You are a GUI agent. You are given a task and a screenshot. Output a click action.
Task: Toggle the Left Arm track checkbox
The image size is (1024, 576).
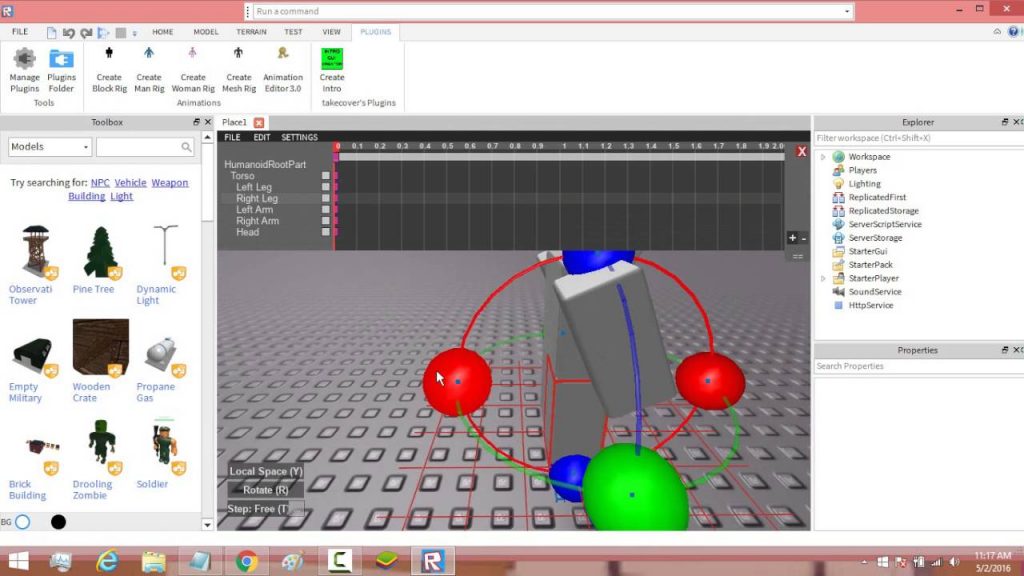point(326,210)
